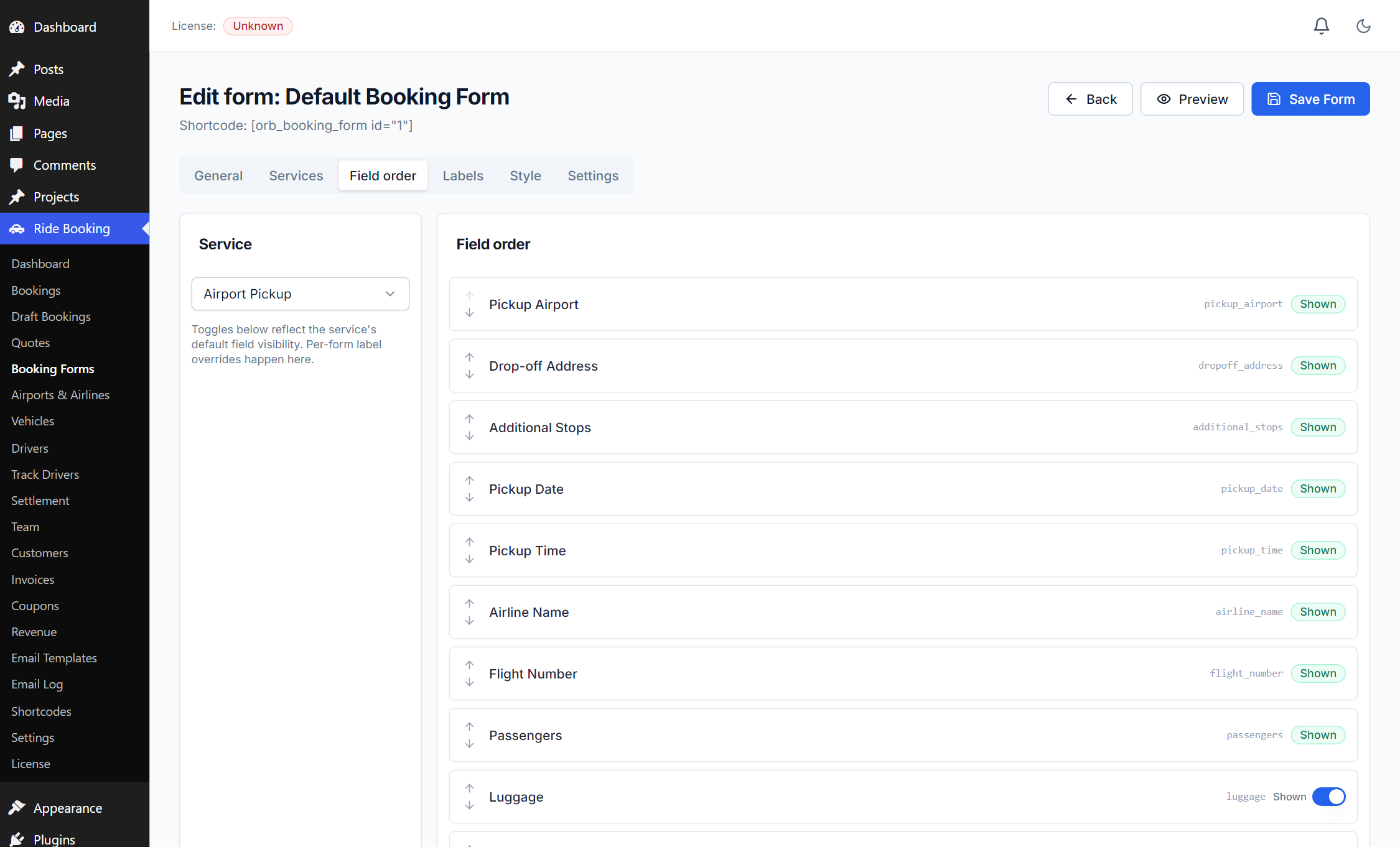The image size is (1400, 847).
Task: Click the "Shown" badge for Flight Number
Action: (x=1318, y=673)
